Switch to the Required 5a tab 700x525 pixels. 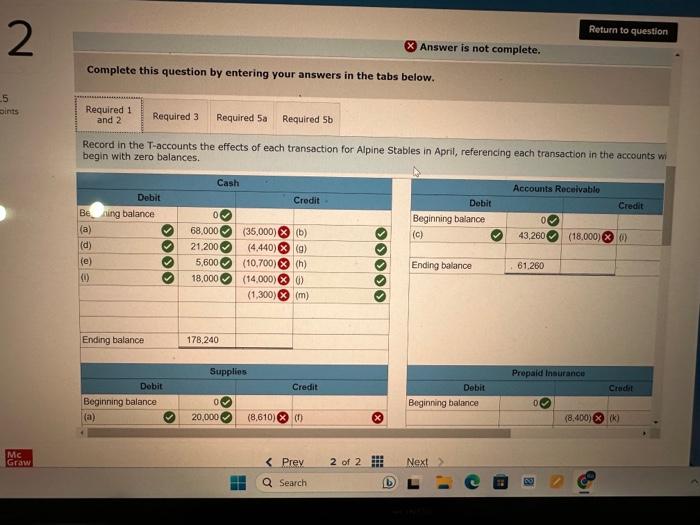tap(242, 118)
